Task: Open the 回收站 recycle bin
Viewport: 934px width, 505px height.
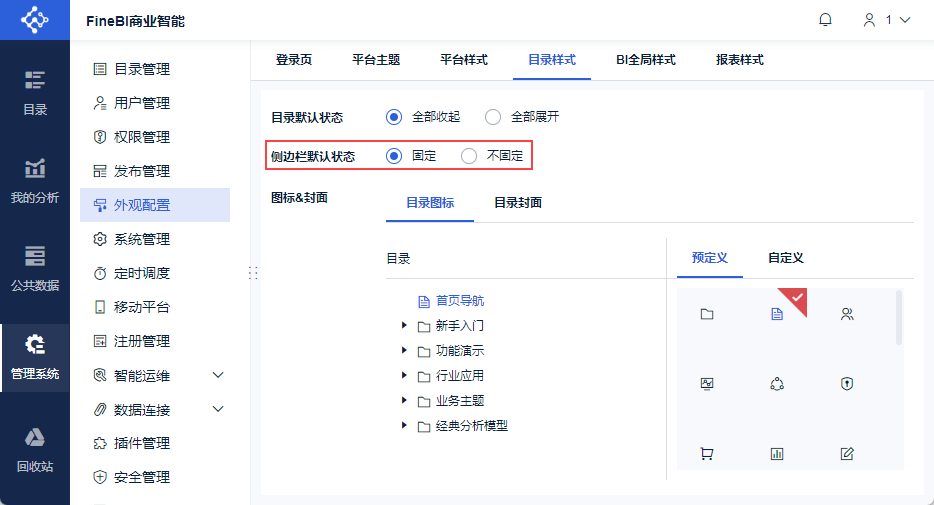Action: 35,450
